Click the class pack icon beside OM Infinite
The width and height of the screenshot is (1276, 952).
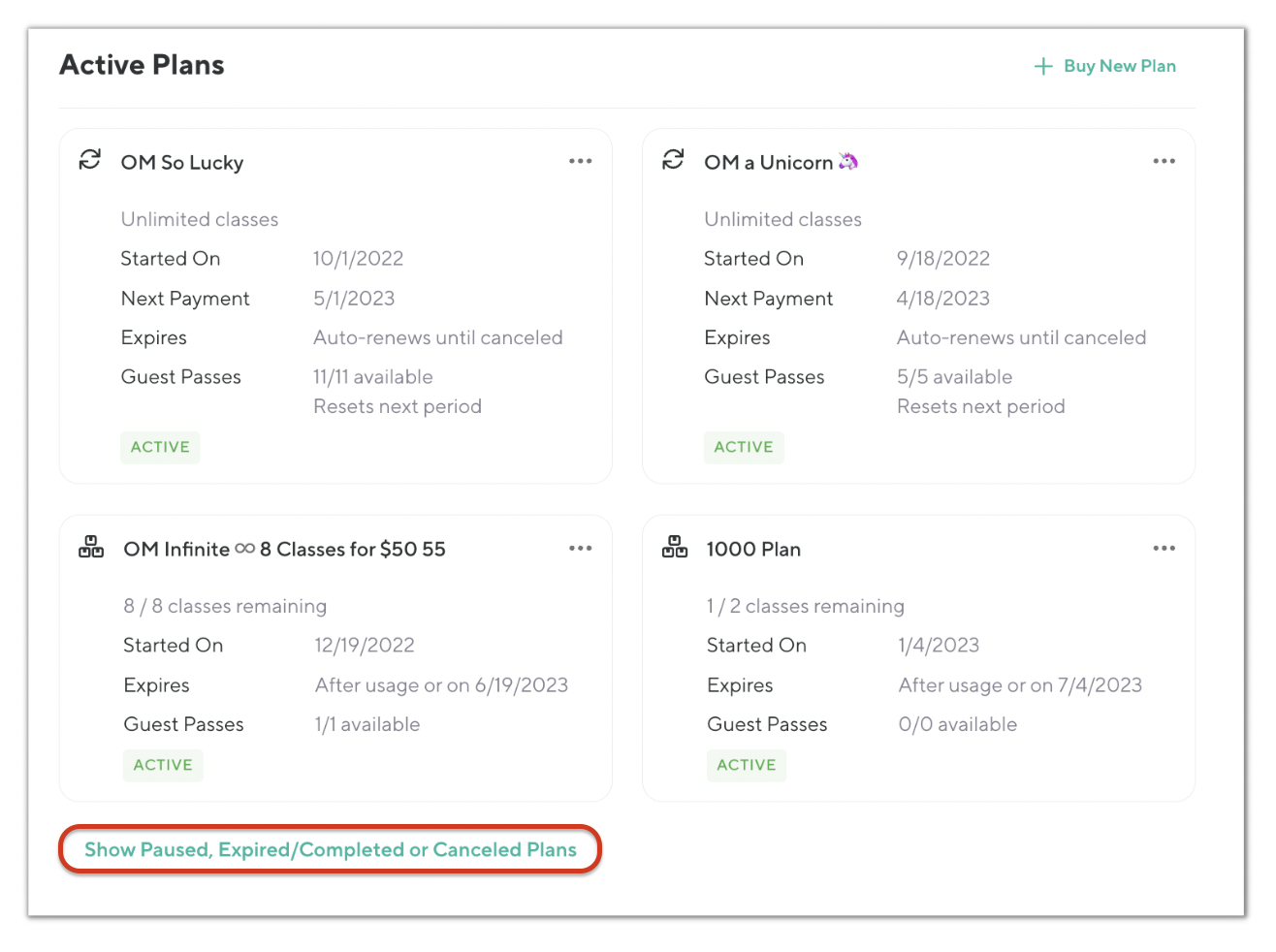tap(91, 547)
